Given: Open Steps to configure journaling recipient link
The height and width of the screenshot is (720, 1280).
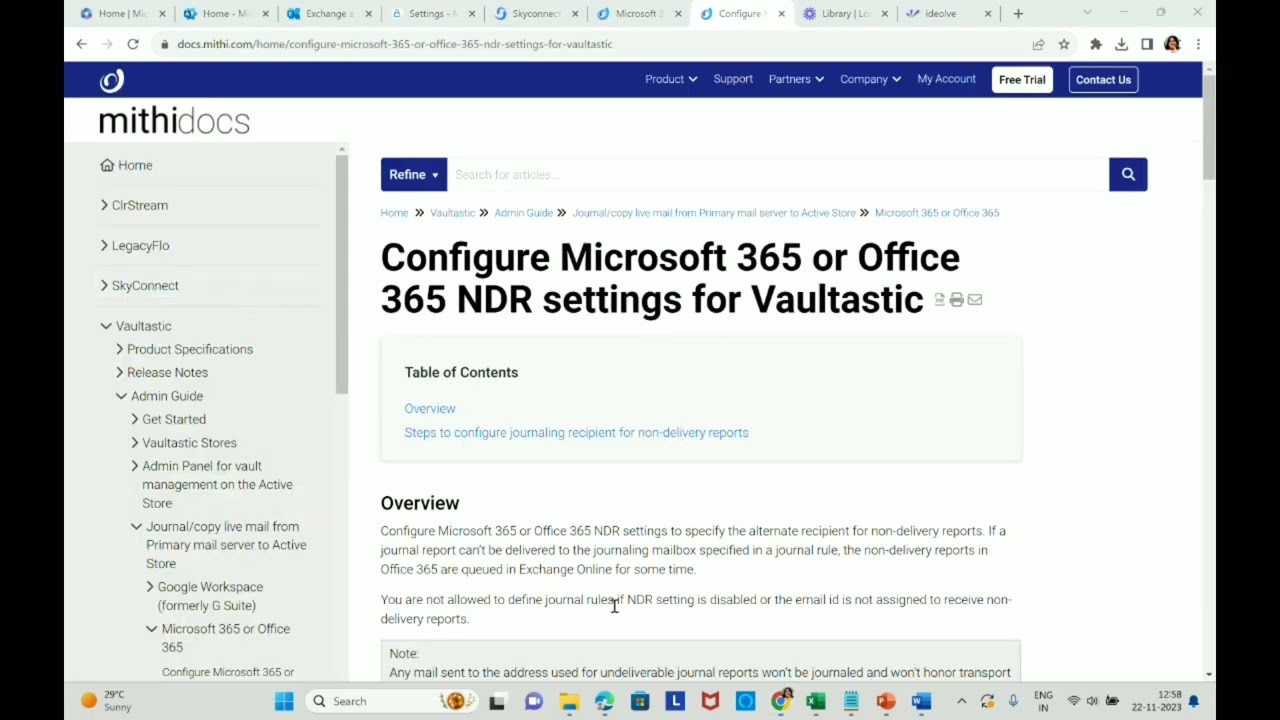Looking at the screenshot, I should coord(576,432).
